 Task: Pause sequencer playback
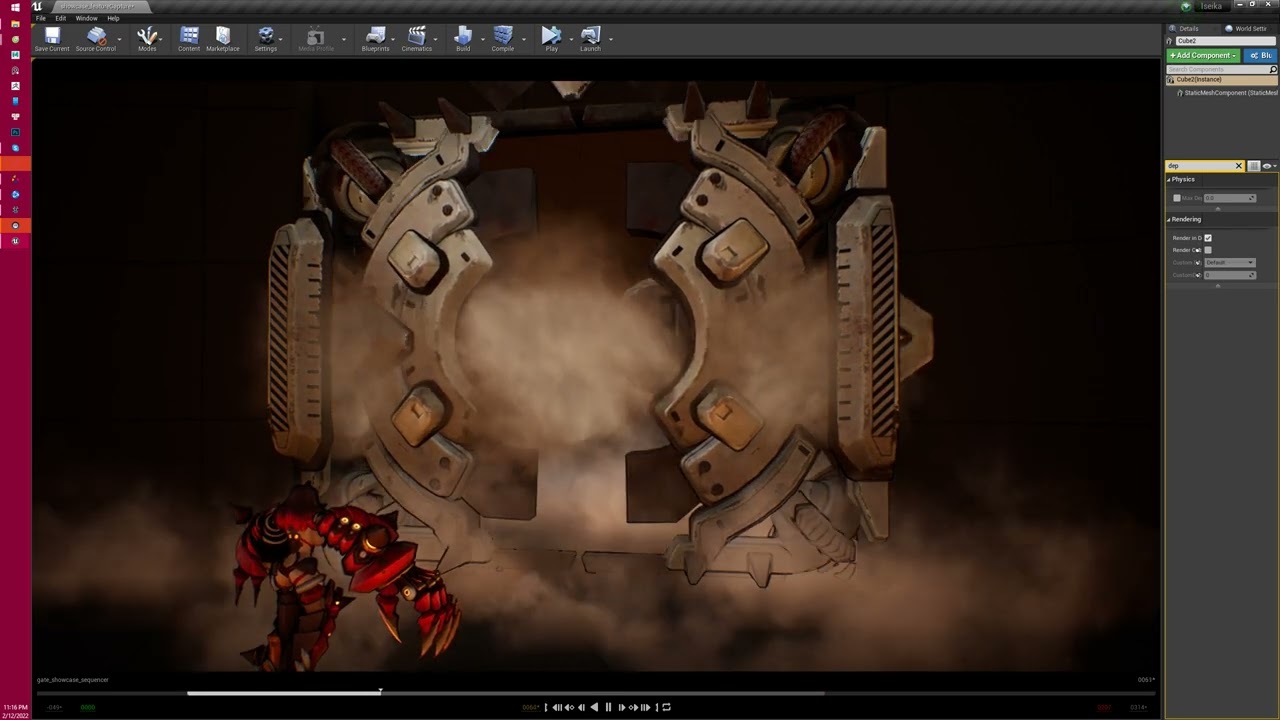pyautogui.click(x=608, y=707)
